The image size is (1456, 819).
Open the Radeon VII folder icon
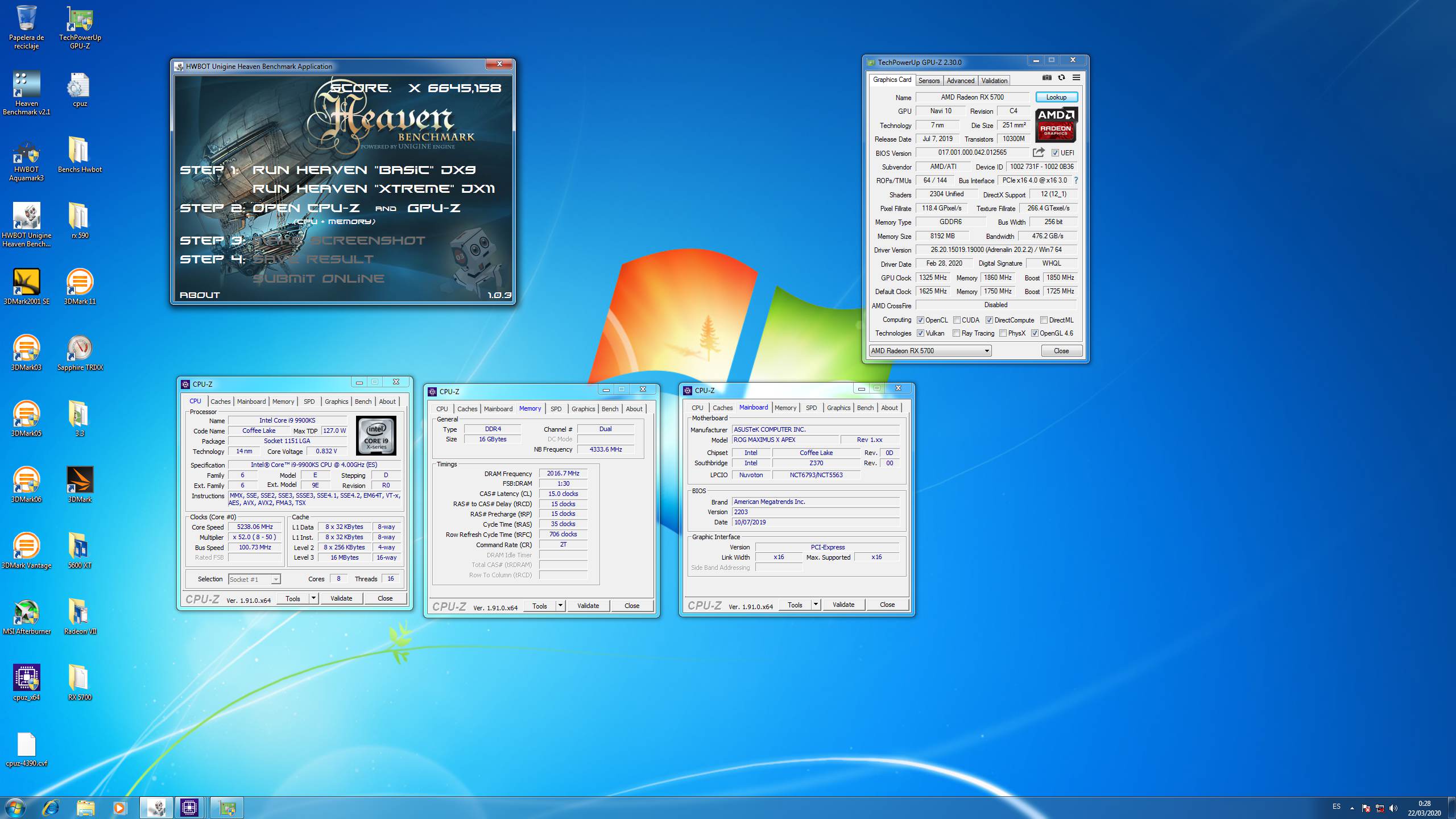pyautogui.click(x=80, y=617)
